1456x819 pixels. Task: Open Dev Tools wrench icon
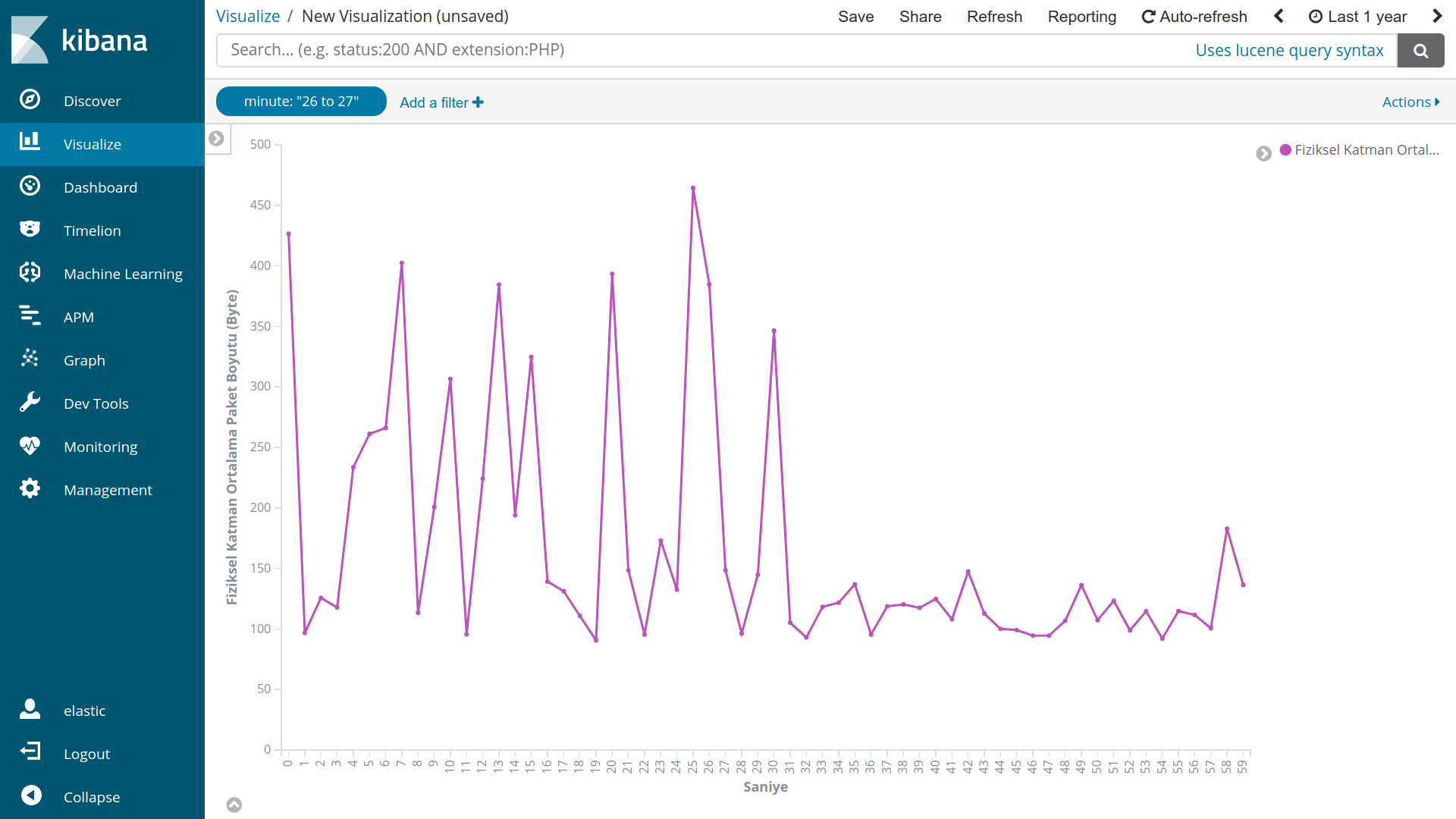pos(30,403)
